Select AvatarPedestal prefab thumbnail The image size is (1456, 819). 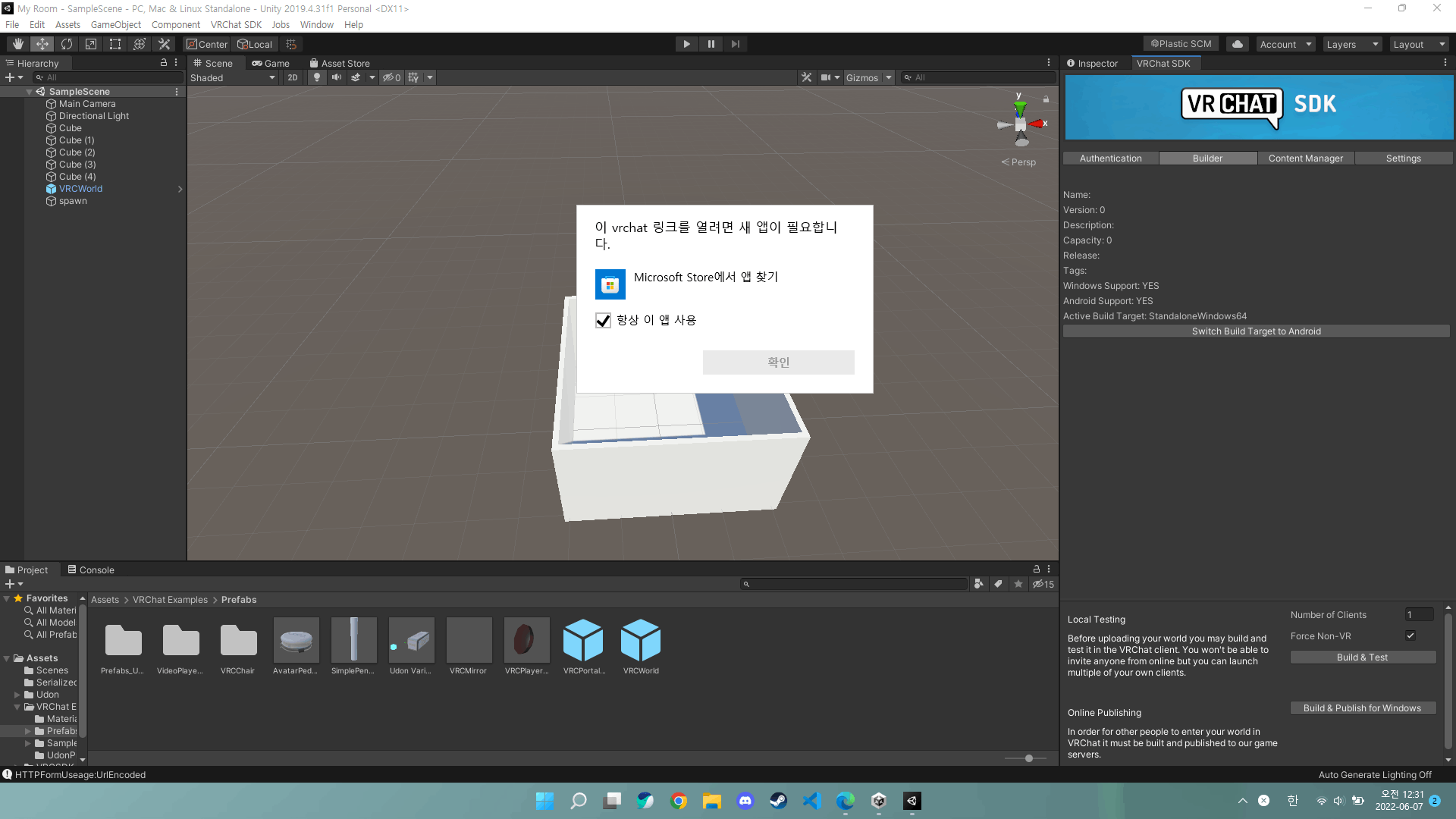coord(296,646)
